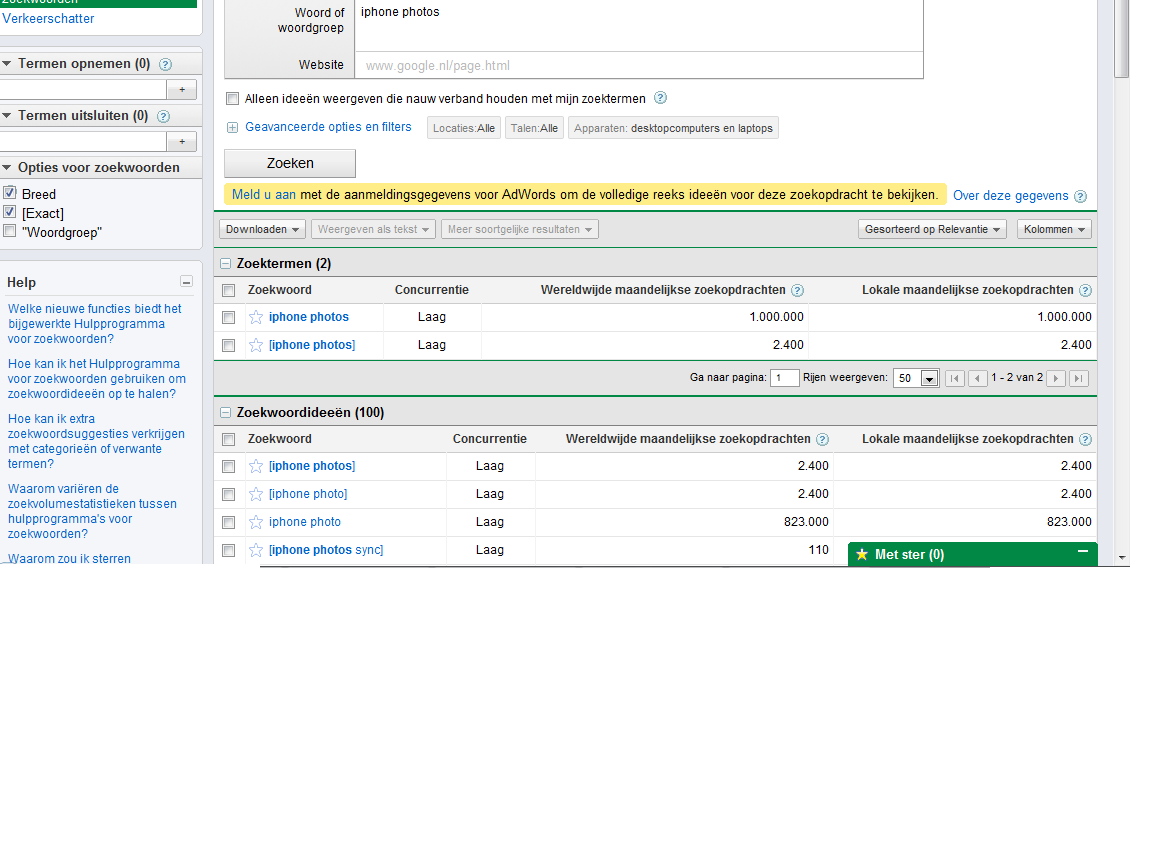Open the Kolommen dropdown
Image resolution: width=1152 pixels, height=864 pixels.
(x=1054, y=229)
